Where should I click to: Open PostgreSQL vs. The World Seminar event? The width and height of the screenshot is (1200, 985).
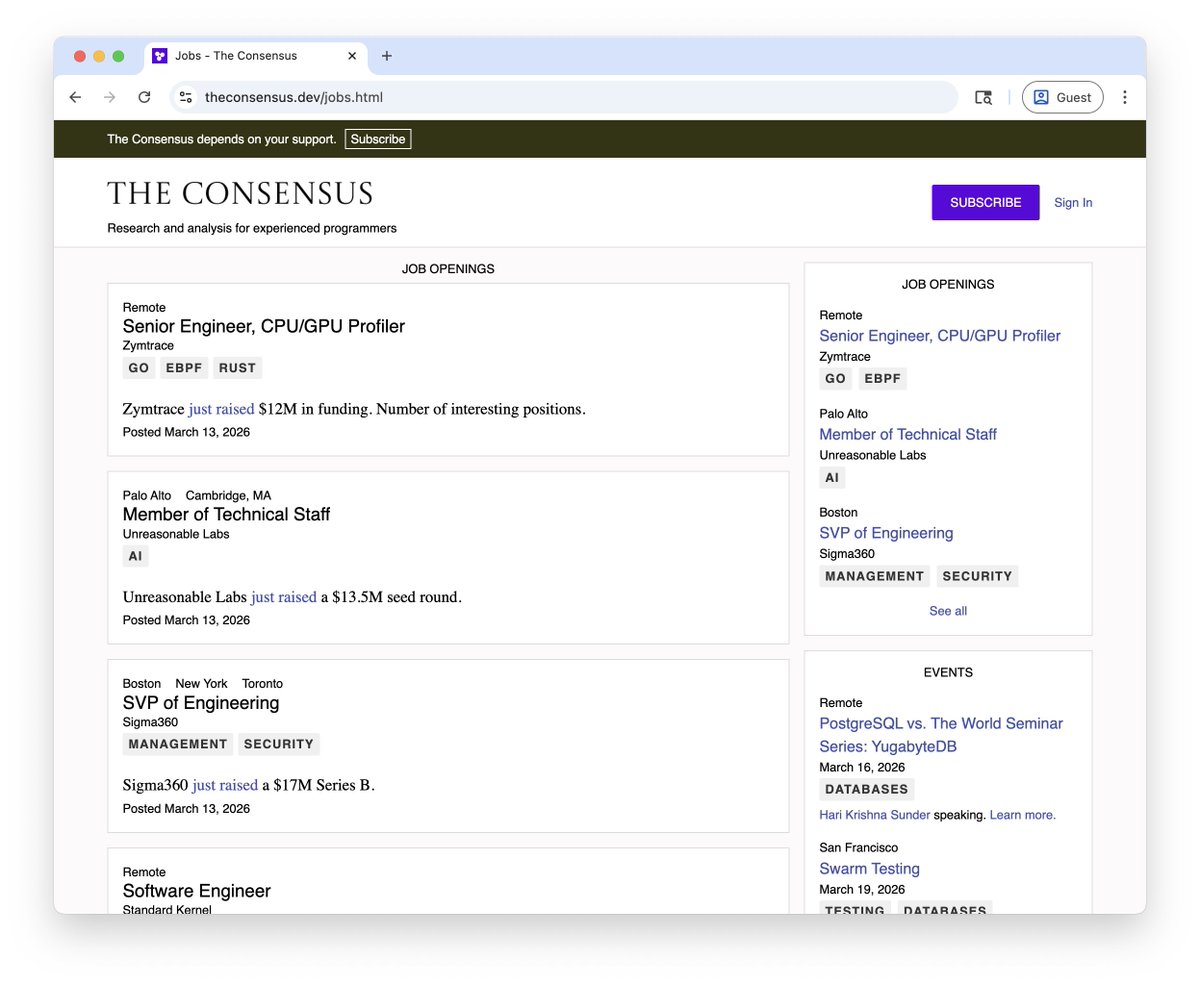[941, 735]
